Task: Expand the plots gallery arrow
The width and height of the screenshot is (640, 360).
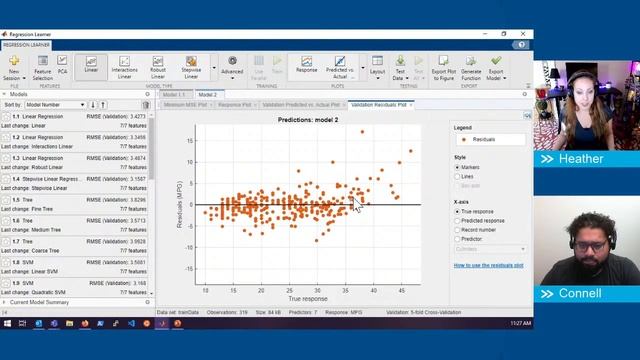Action: pos(362,68)
